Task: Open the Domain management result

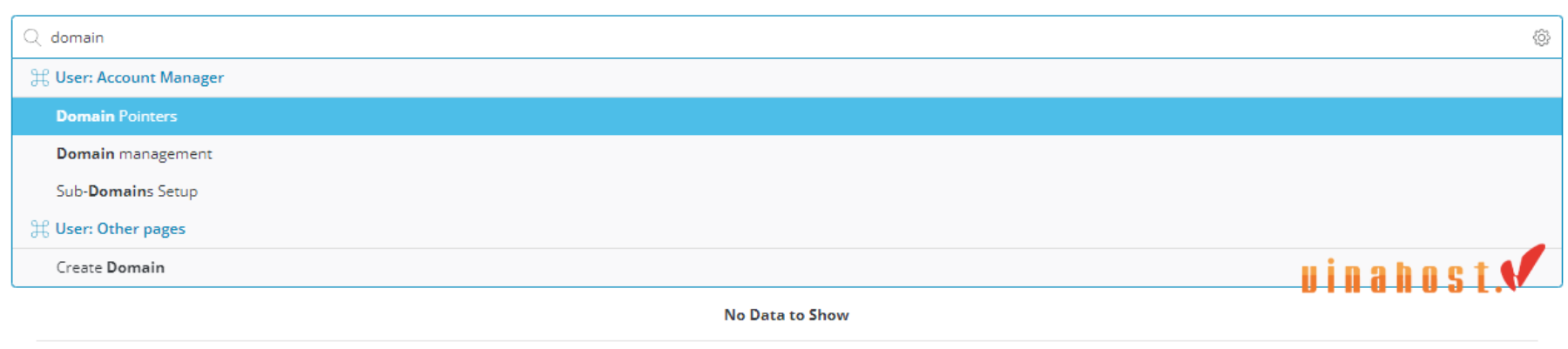Action: point(787,153)
